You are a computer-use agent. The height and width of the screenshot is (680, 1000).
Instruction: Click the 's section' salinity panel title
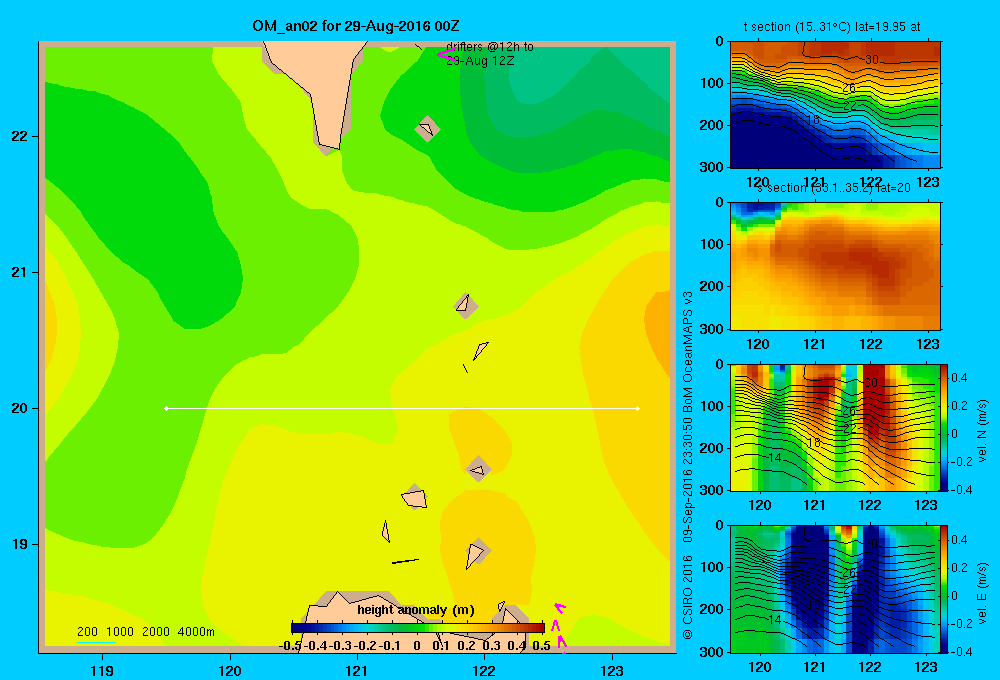coord(832,188)
